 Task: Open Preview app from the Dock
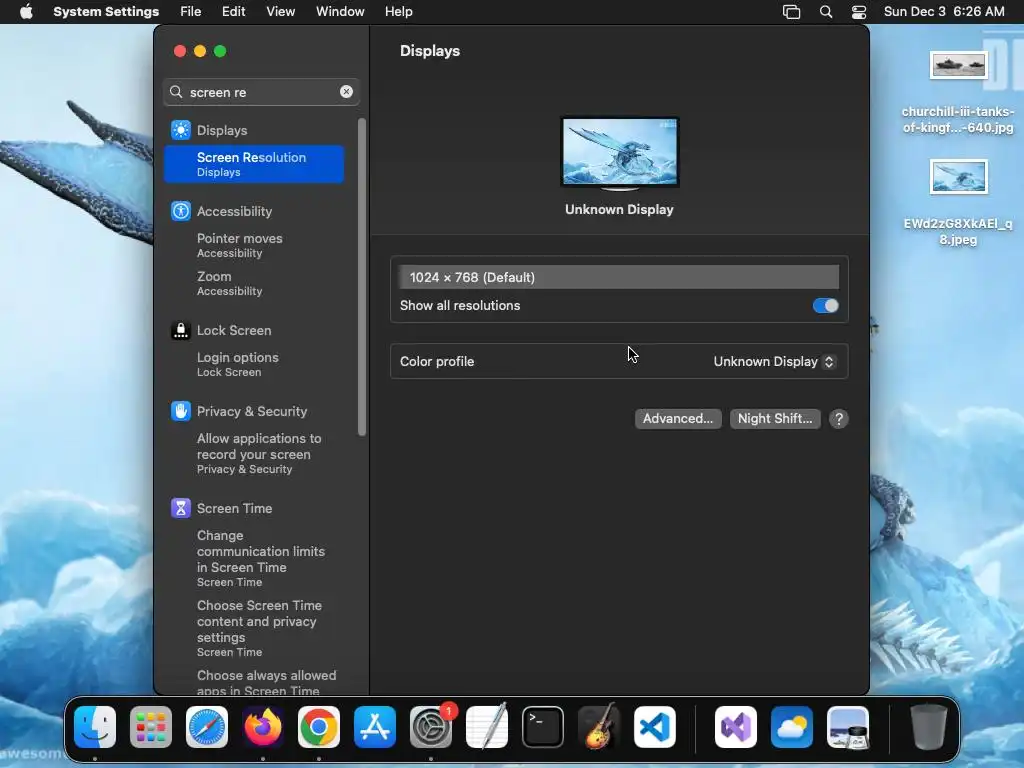[x=848, y=727]
